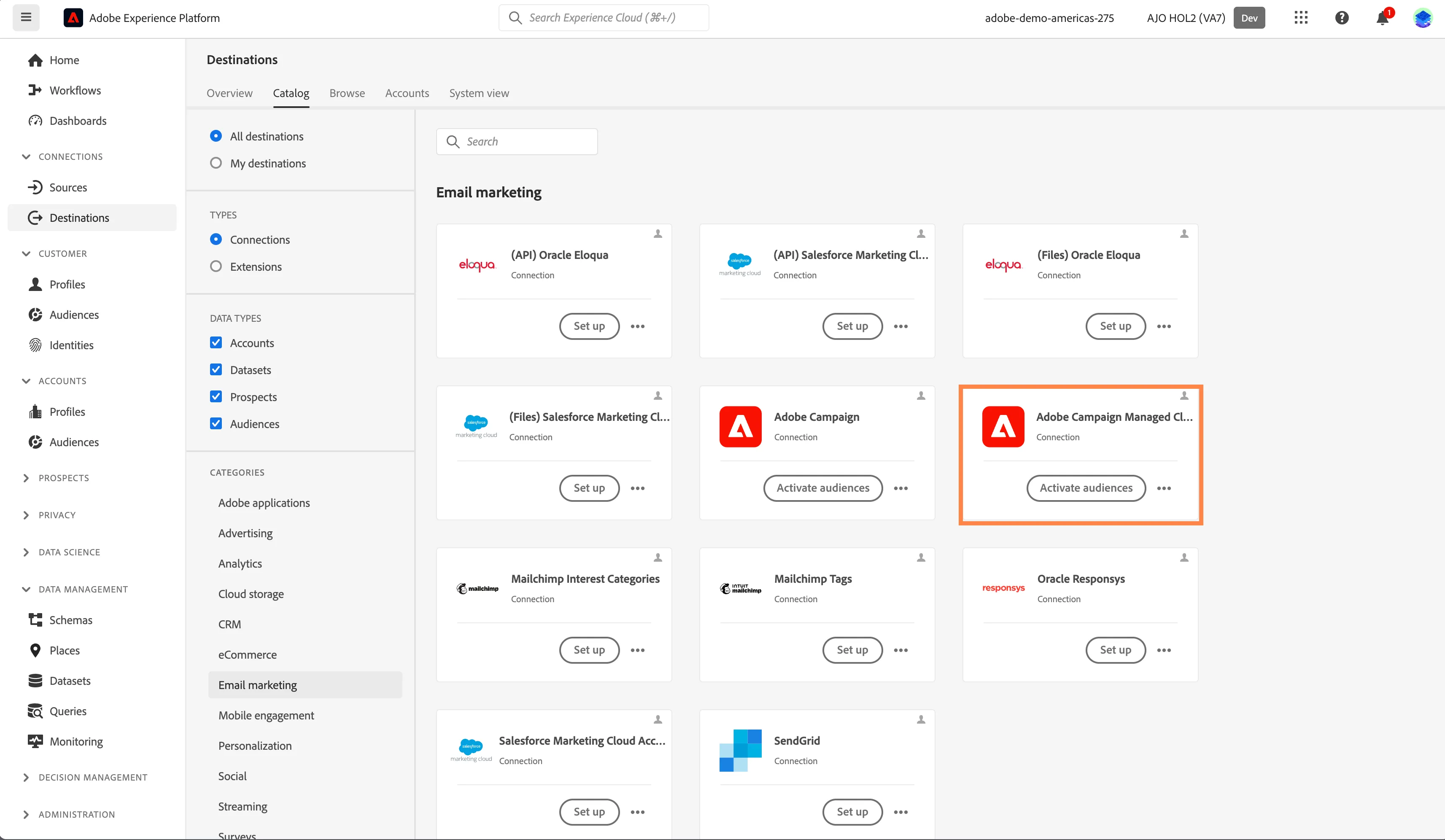The height and width of the screenshot is (840, 1445).
Task: Open more options for Mailchimp Tags card
Action: (900, 650)
